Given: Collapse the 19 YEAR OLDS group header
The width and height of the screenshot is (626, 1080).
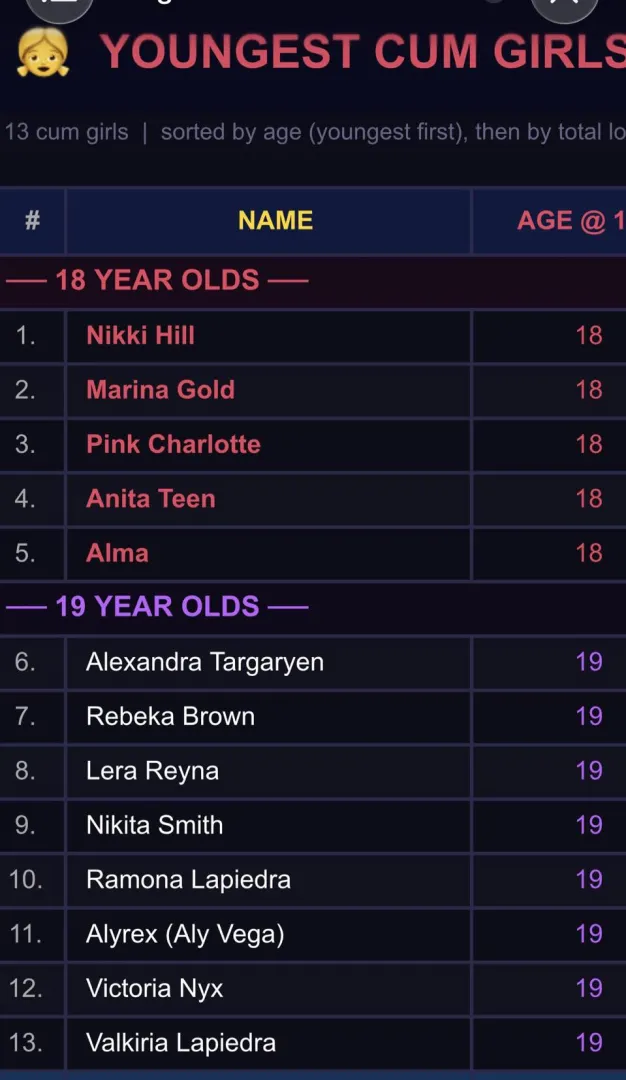Looking at the screenshot, I should tap(157, 607).
